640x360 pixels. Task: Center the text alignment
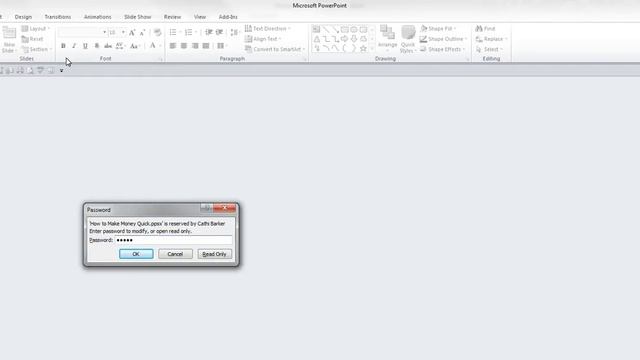point(184,46)
